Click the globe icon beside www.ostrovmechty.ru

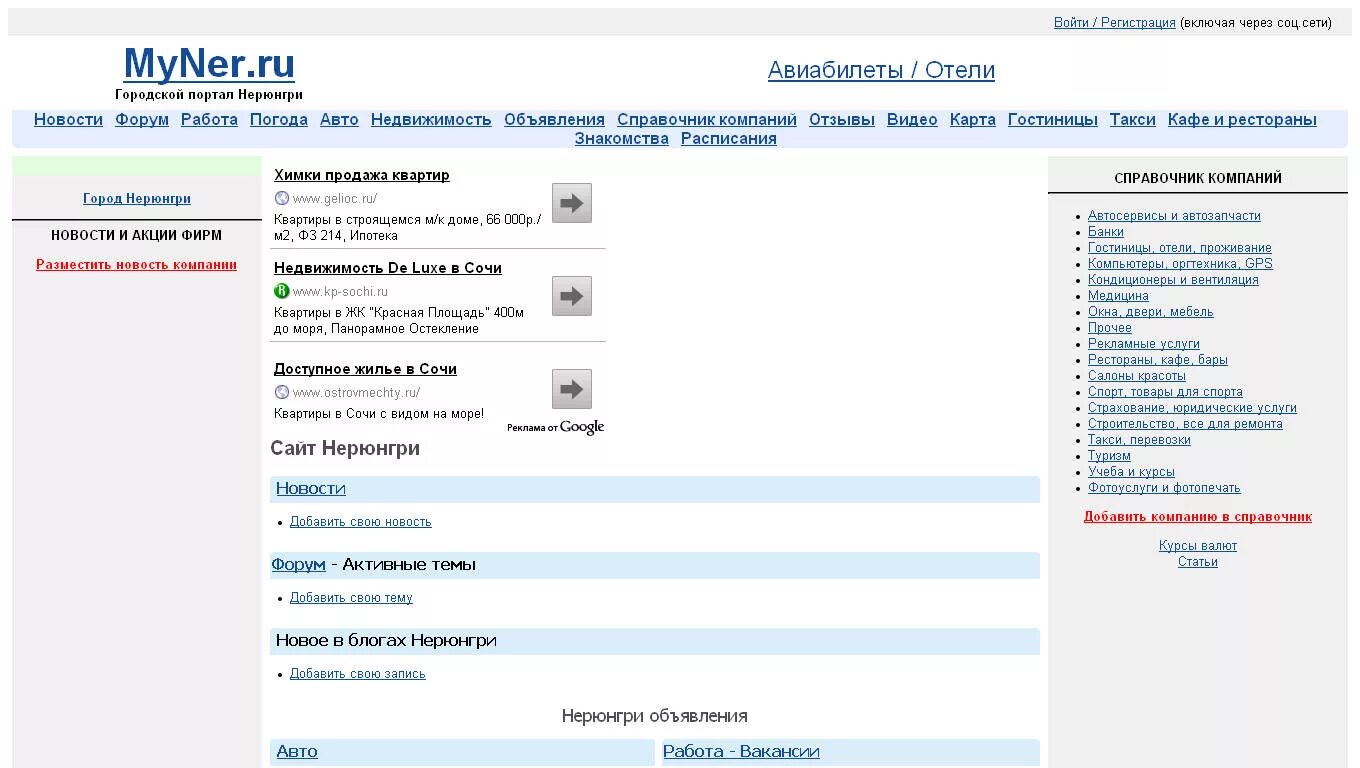[281, 392]
